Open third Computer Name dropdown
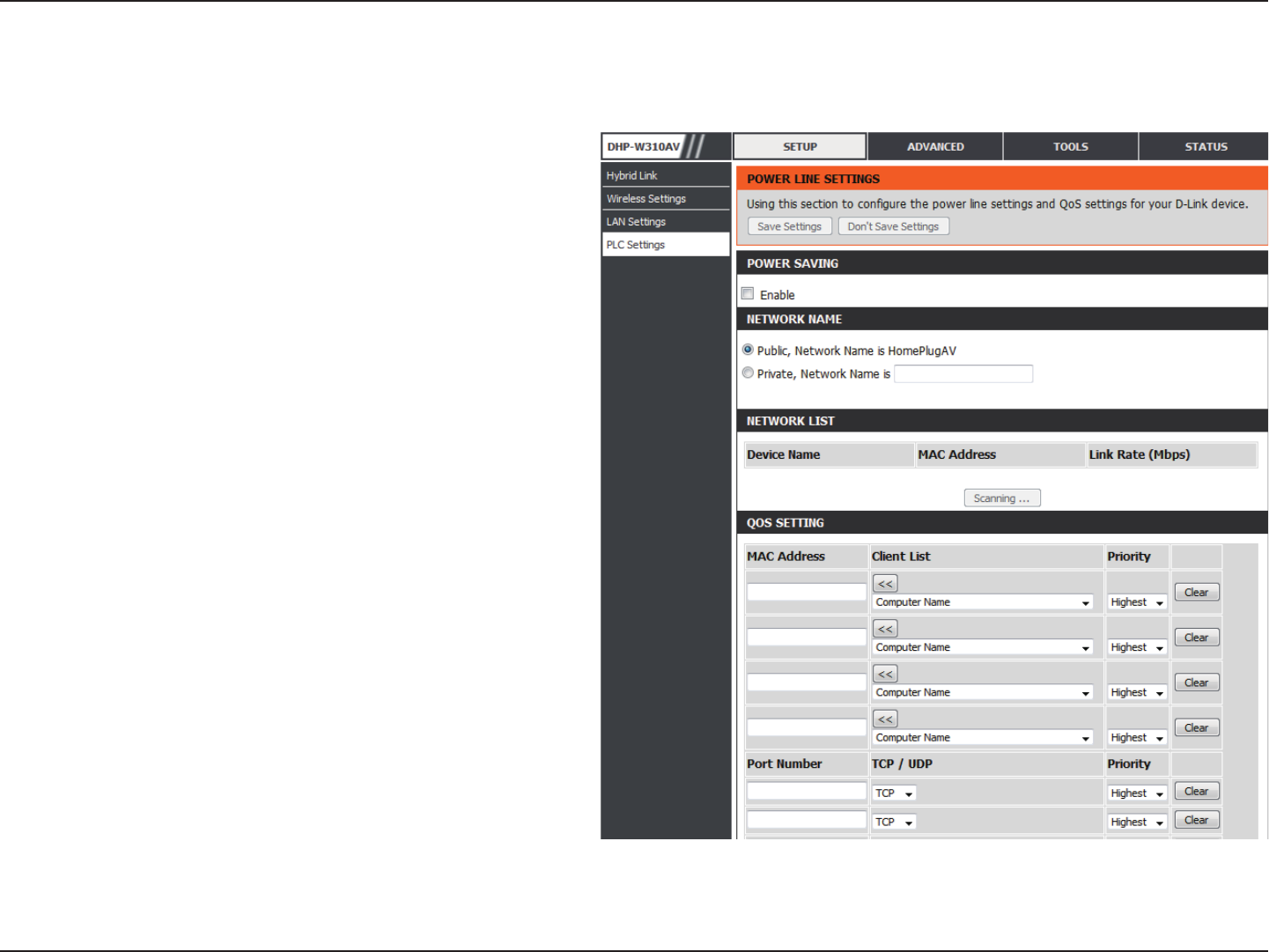 coord(983,692)
